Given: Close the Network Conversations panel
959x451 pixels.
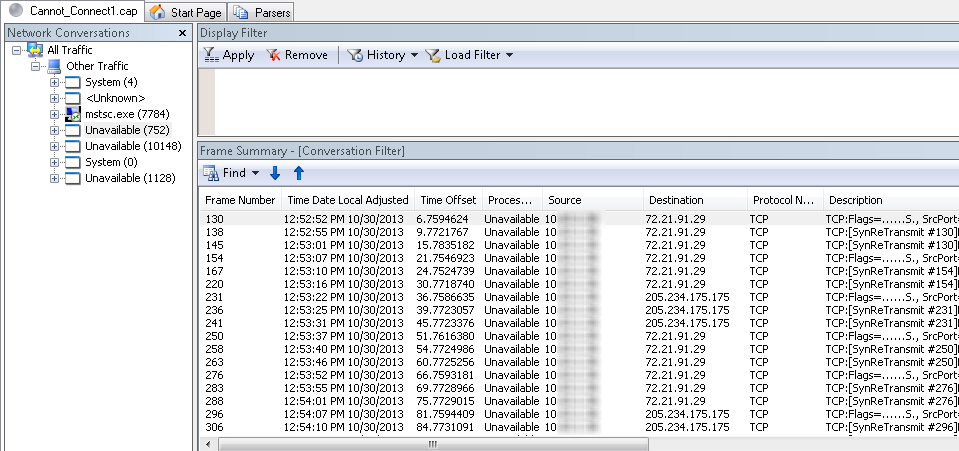Looking at the screenshot, I should [x=182, y=33].
